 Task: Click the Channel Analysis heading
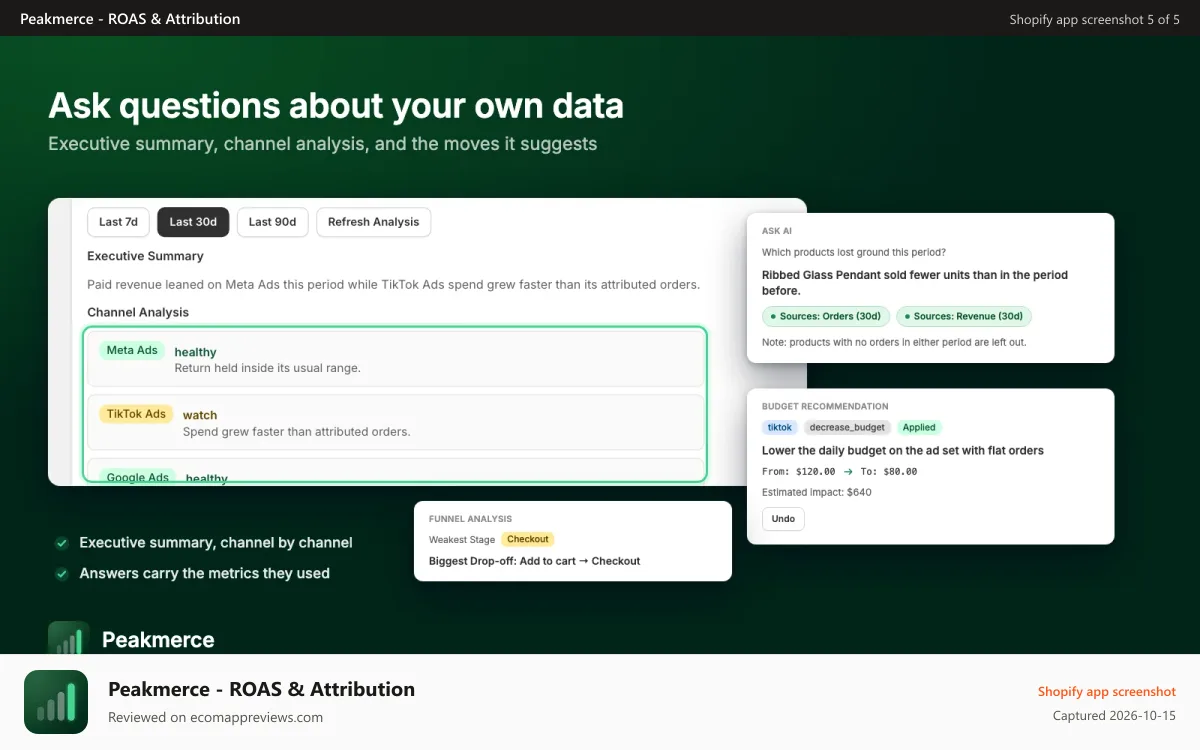tap(138, 312)
